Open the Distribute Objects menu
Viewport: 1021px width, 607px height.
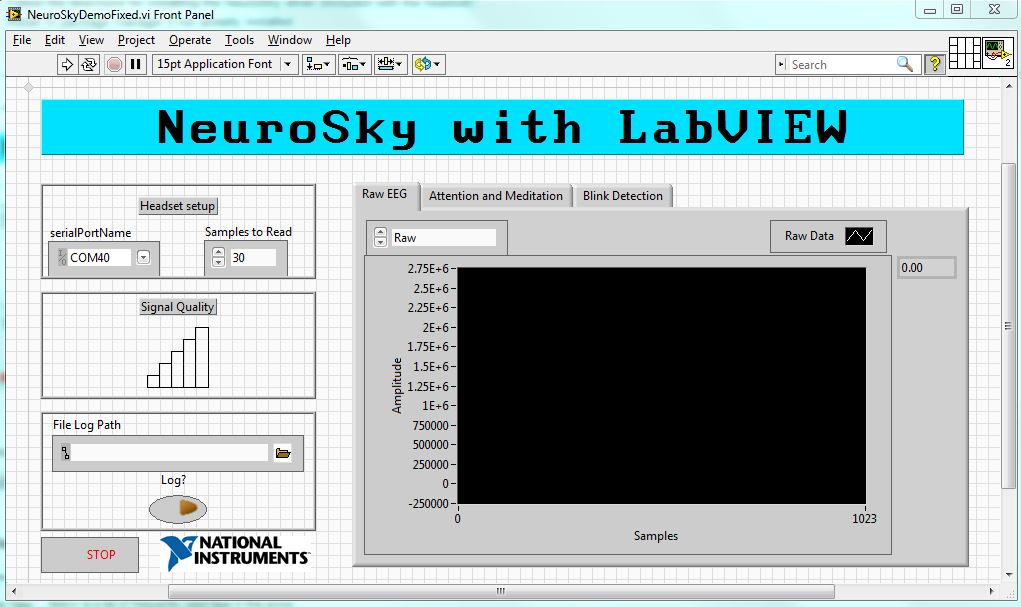pyautogui.click(x=355, y=64)
